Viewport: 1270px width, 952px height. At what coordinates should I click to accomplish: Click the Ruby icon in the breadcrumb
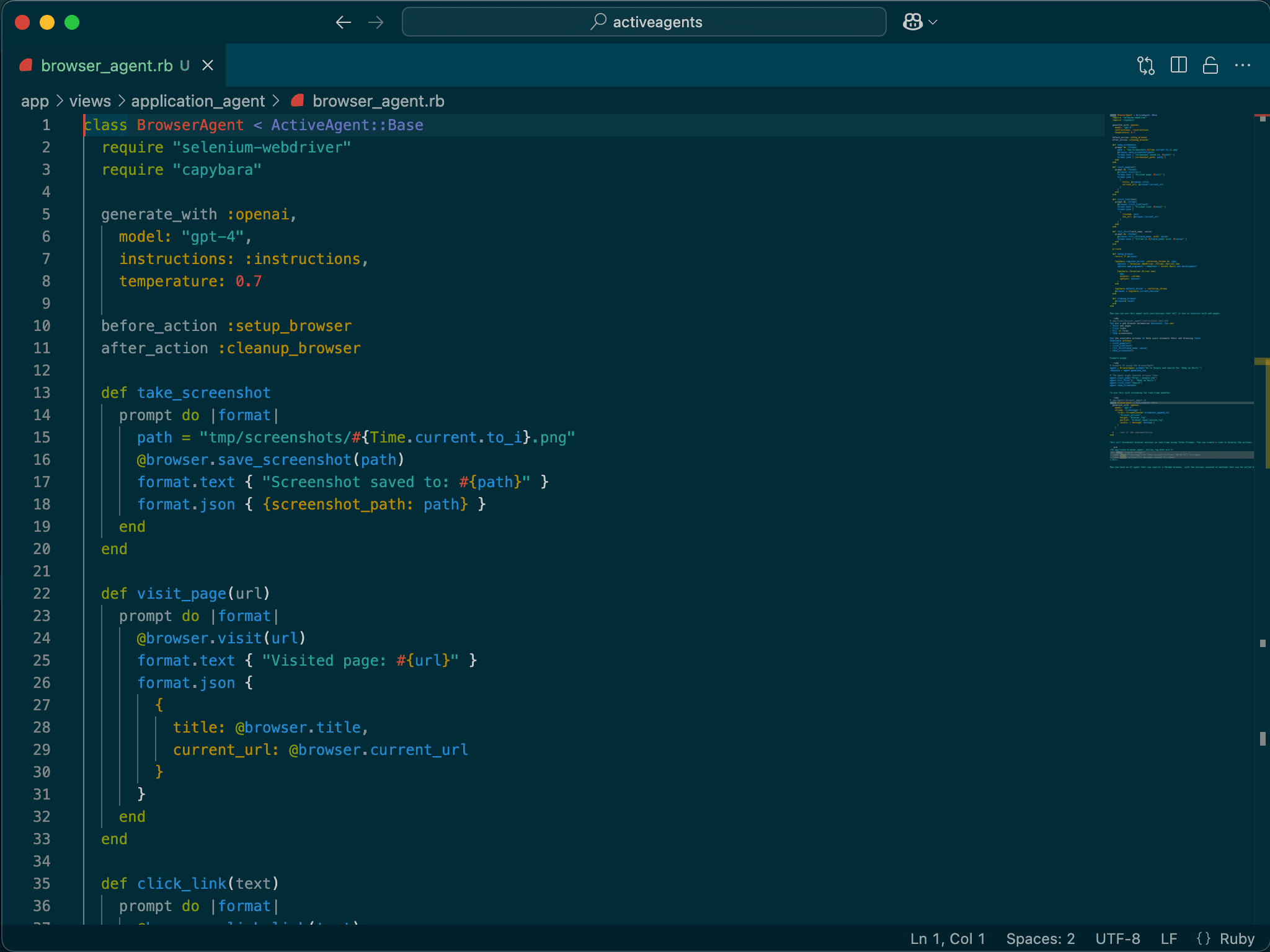(x=298, y=100)
